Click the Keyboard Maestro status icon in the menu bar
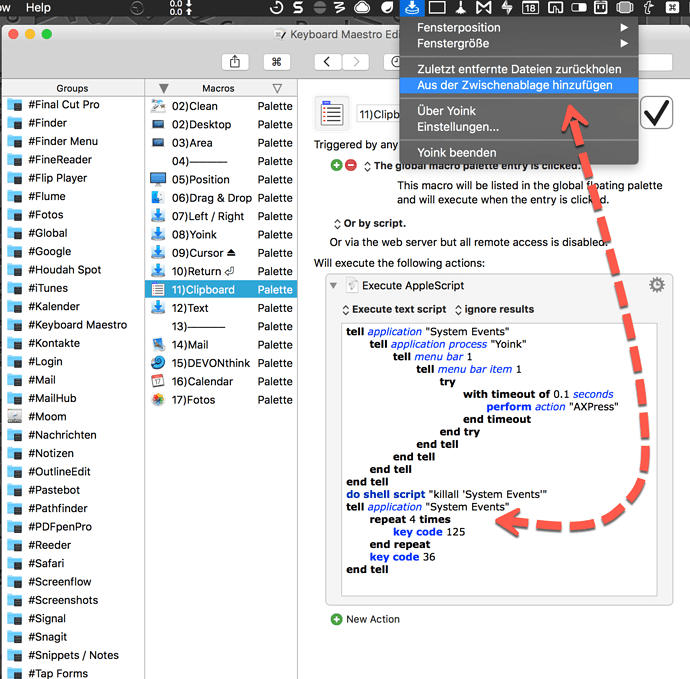690x679 pixels. pos(672,7)
